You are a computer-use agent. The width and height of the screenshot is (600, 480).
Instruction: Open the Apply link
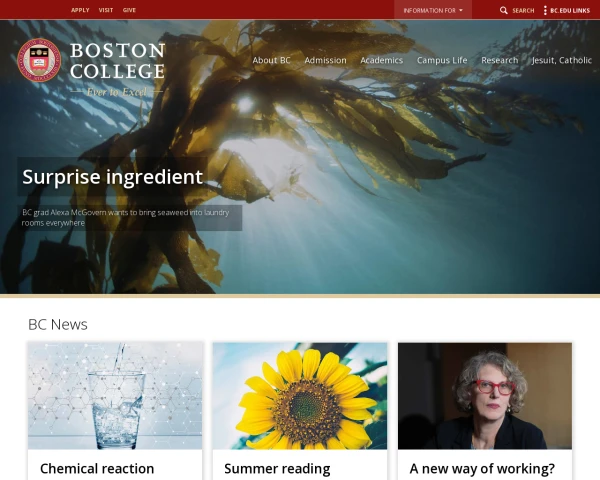click(80, 10)
